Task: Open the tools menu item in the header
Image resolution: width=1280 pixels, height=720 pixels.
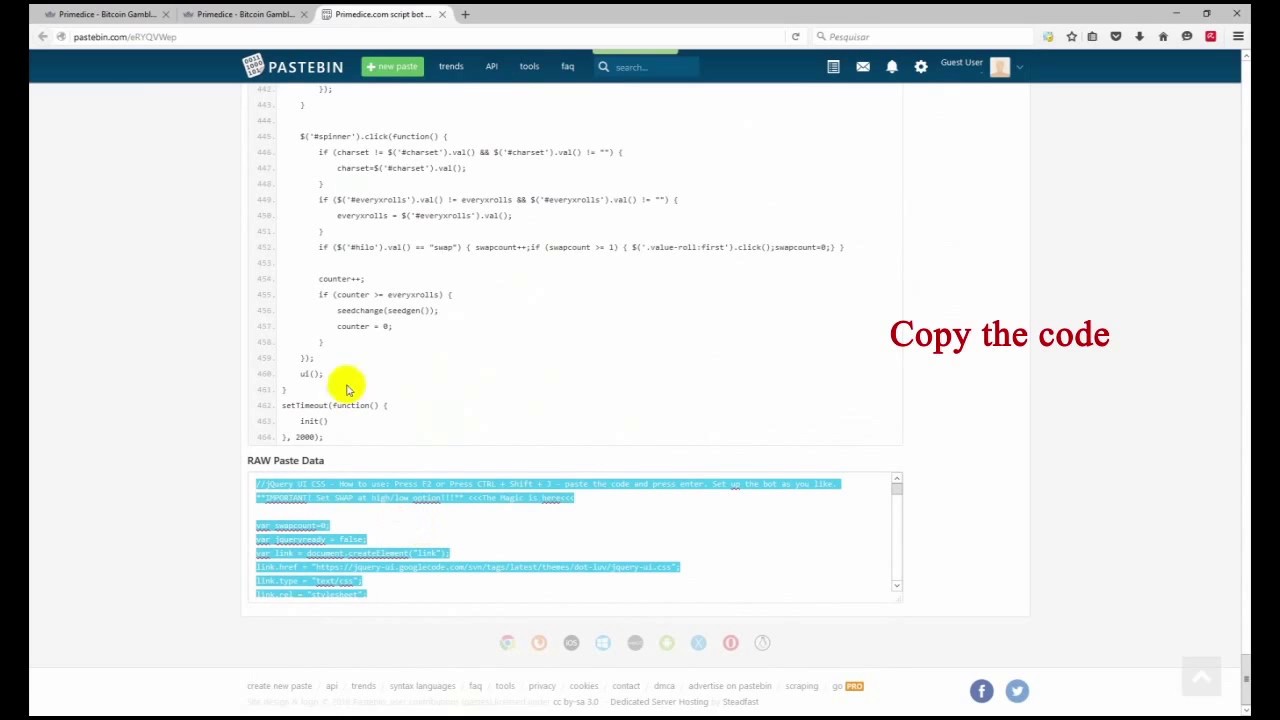Action: click(x=529, y=67)
